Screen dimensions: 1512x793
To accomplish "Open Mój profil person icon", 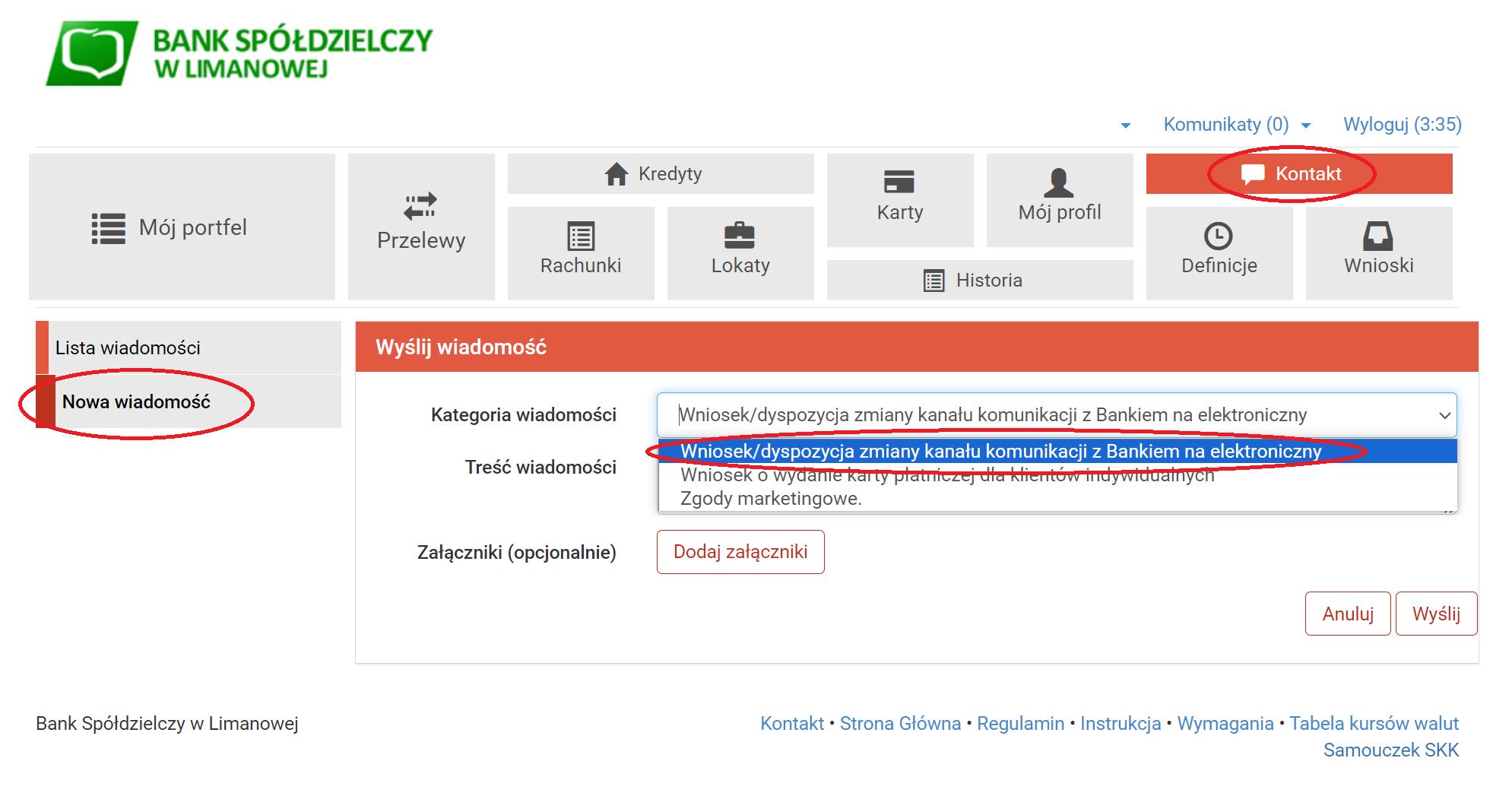I will pyautogui.click(x=1058, y=183).
